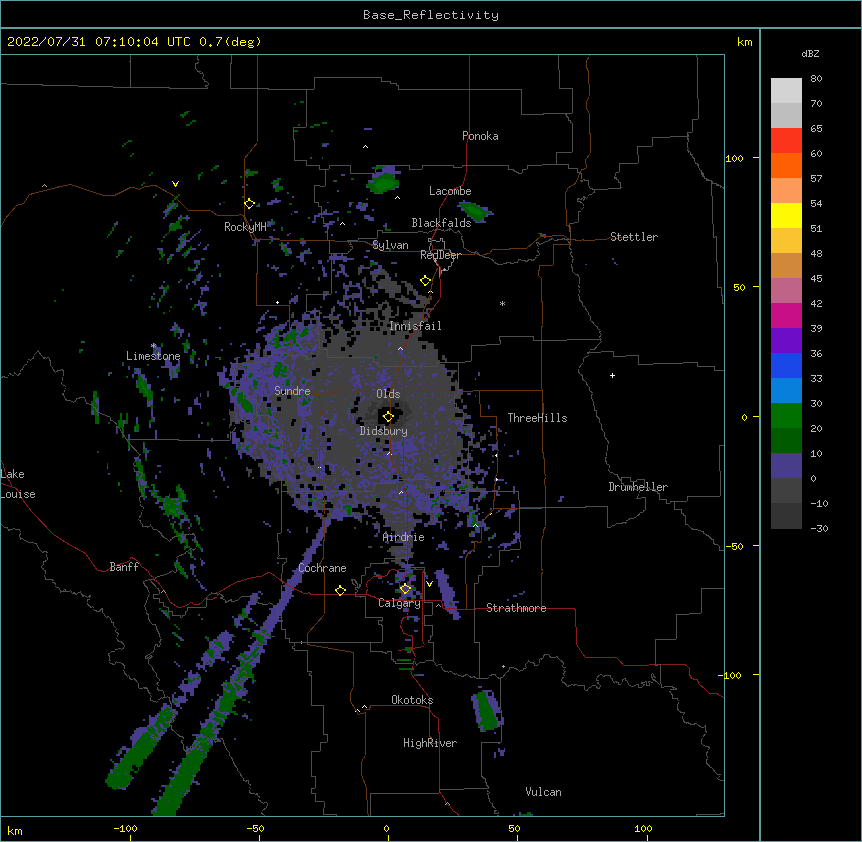The image size is (862, 842).
Task: Click the Okotoks label
Action: pos(412,700)
